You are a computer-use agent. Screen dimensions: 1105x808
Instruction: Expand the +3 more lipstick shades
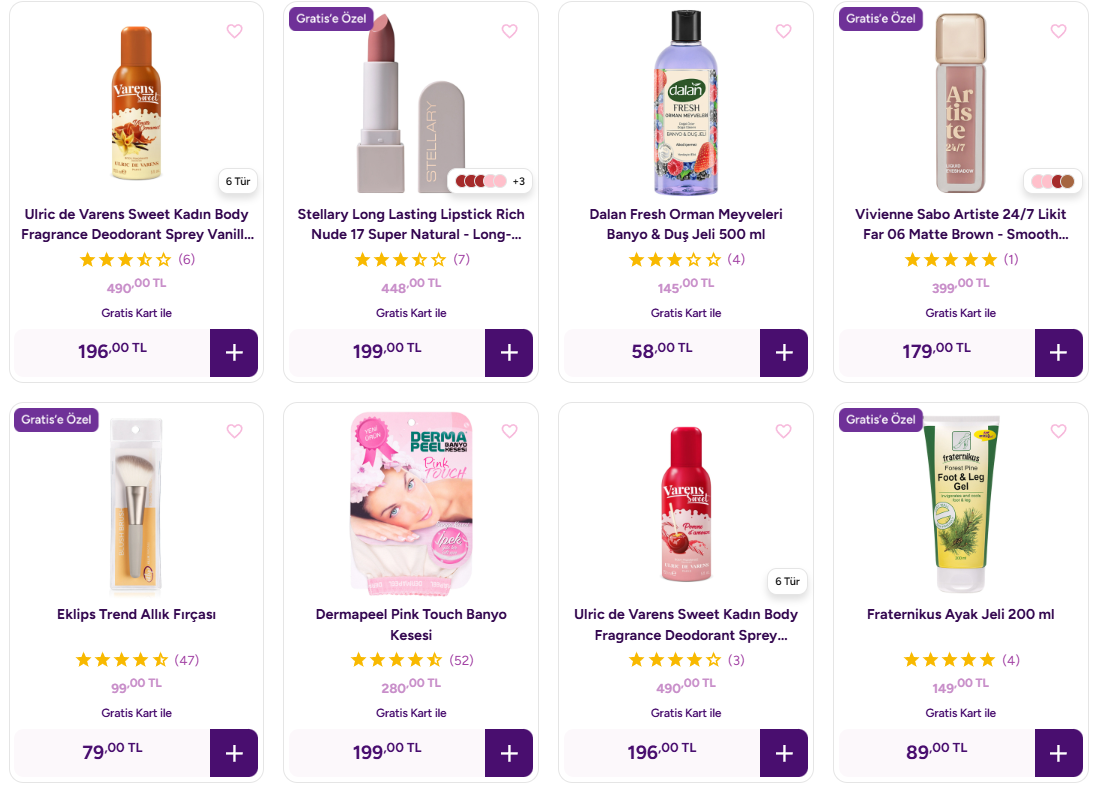[518, 181]
